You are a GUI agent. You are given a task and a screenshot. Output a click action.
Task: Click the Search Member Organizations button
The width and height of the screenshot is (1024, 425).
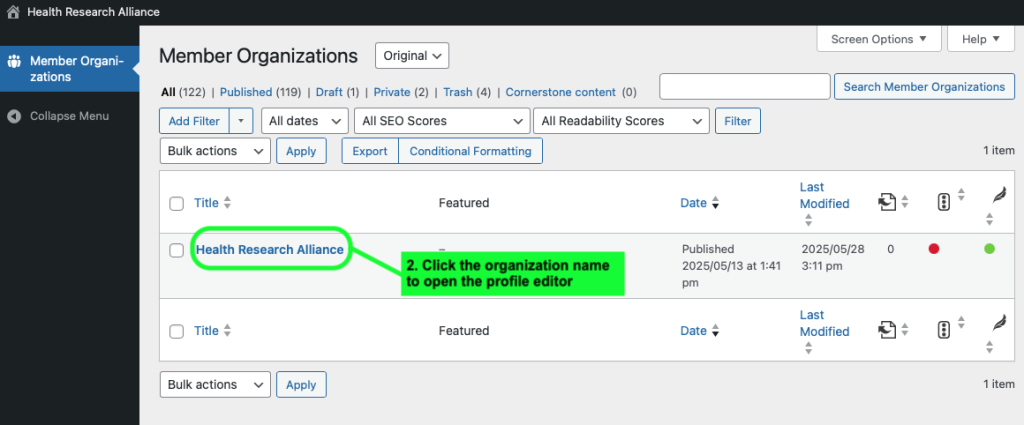pos(924,87)
